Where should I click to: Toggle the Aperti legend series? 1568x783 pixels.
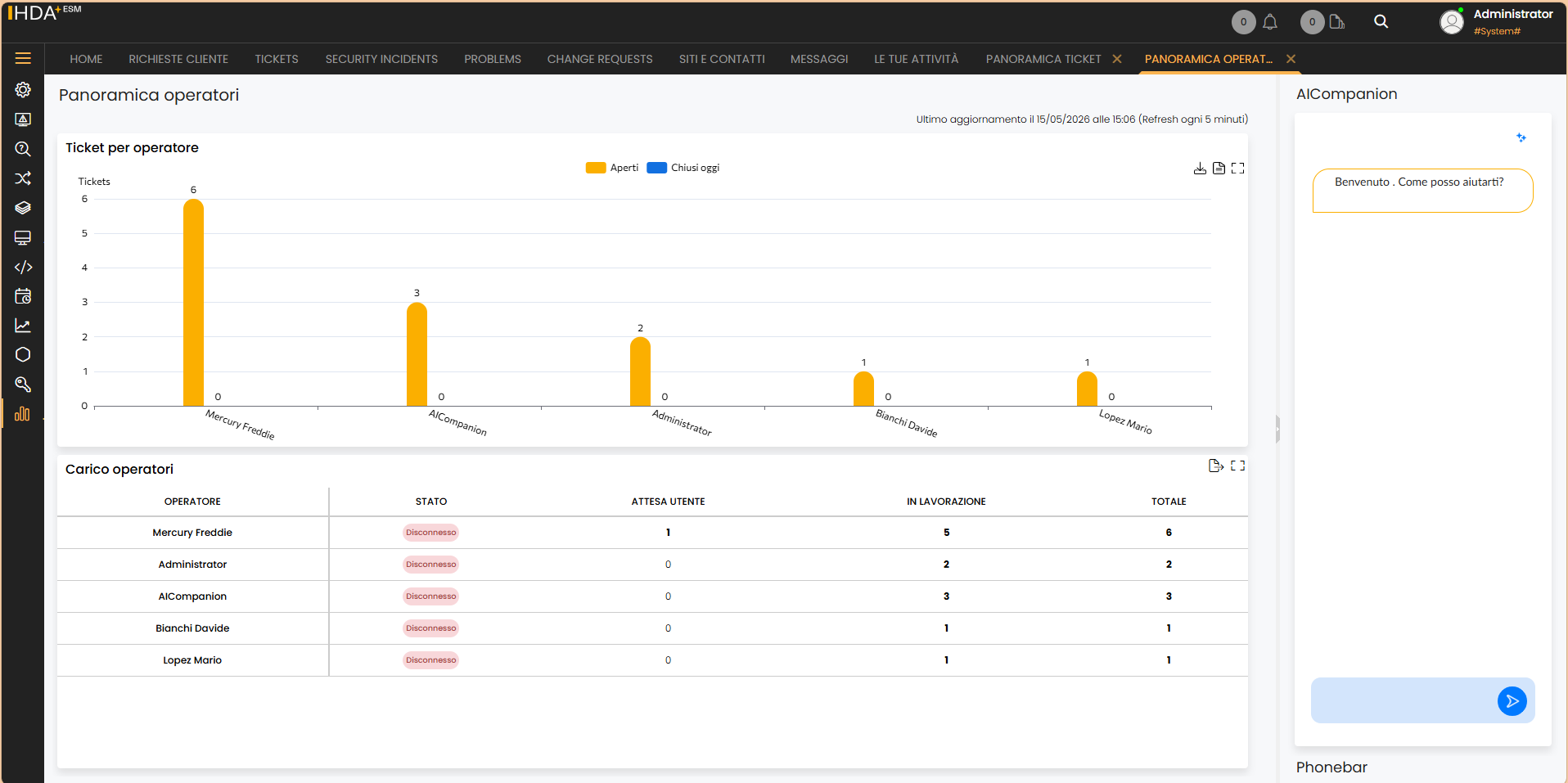[612, 168]
